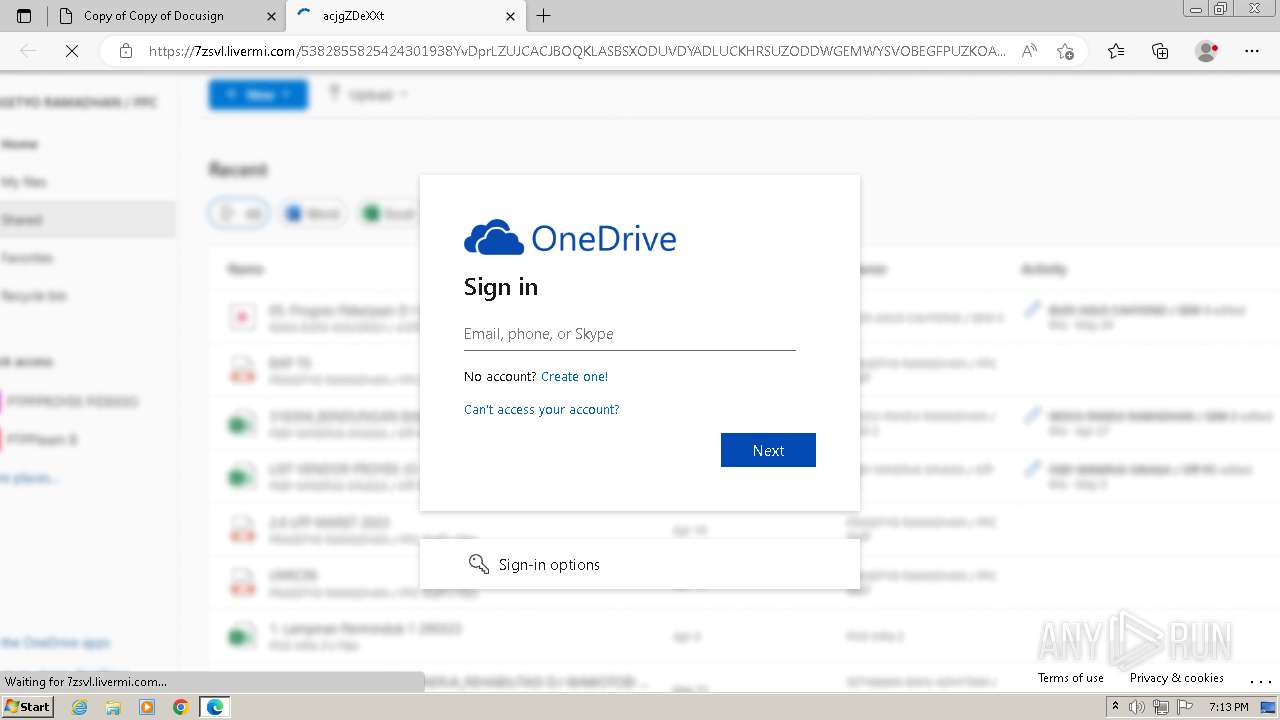The height and width of the screenshot is (720, 1280).
Task: Open the Collections panel
Action: pyautogui.click(x=1160, y=51)
